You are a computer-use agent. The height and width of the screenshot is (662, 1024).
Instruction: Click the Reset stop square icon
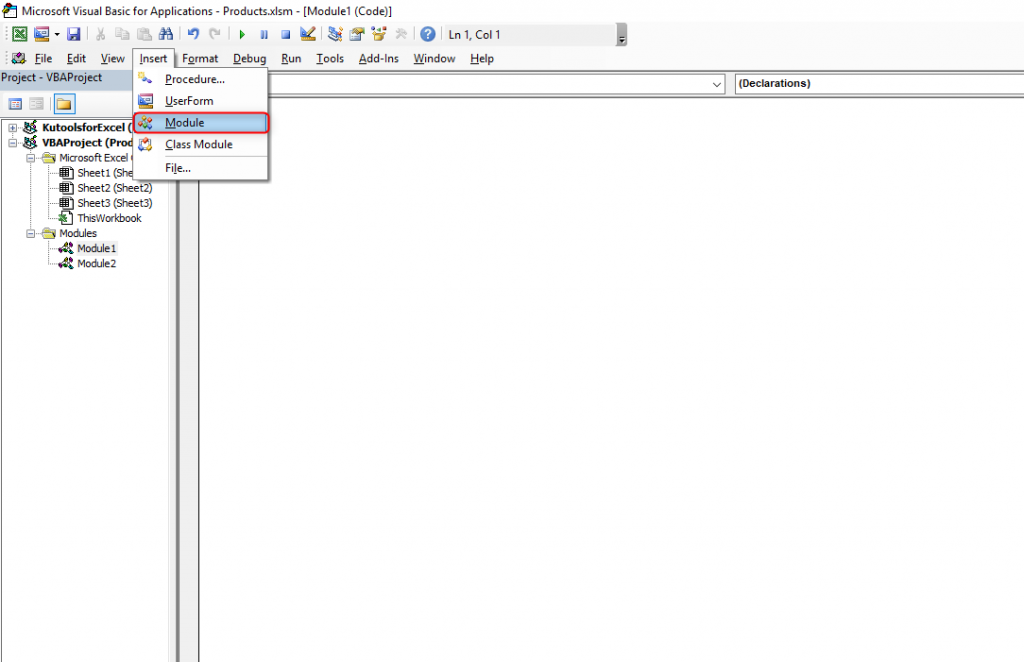pyautogui.click(x=285, y=34)
